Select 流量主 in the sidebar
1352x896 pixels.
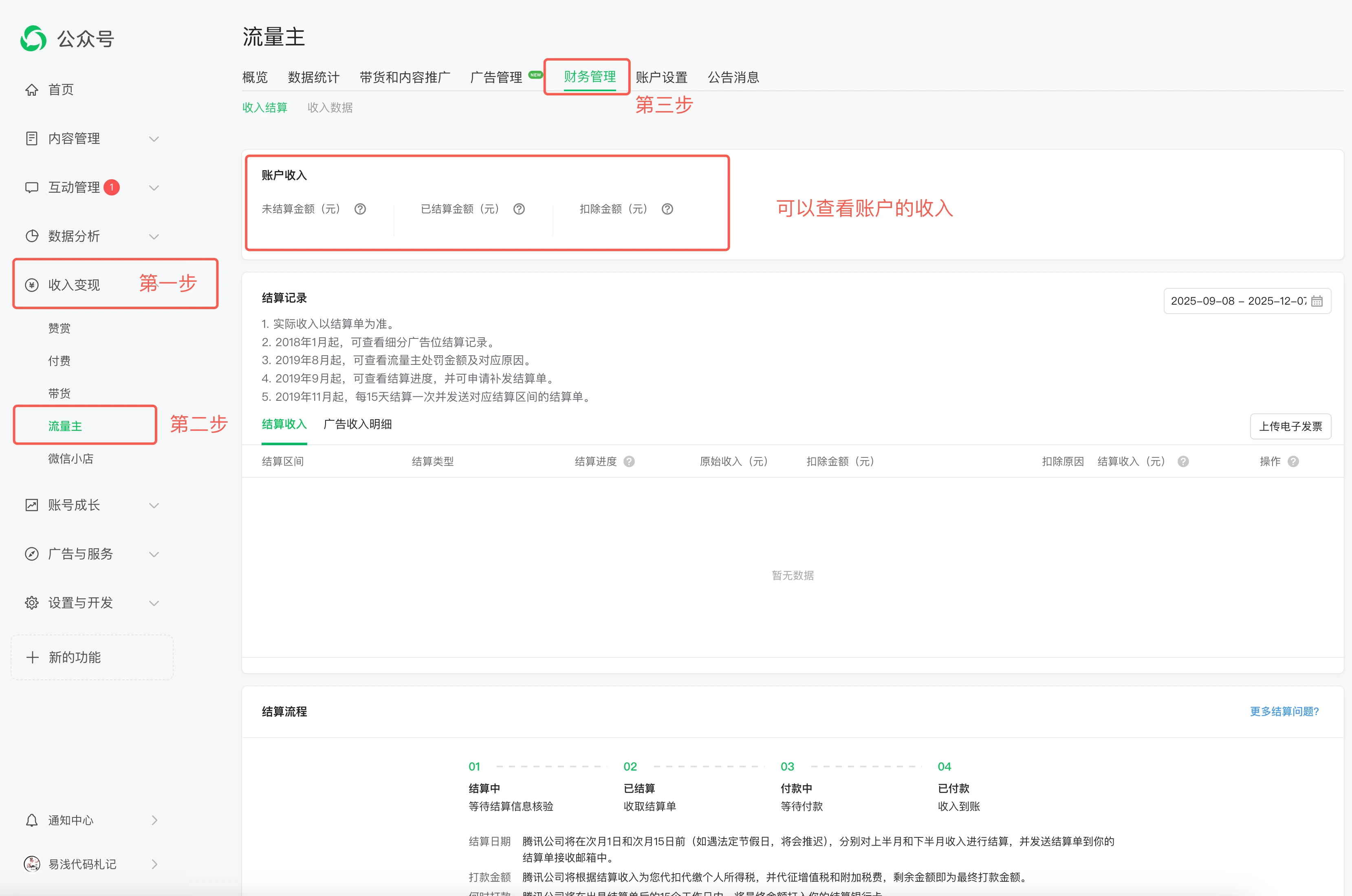click(x=65, y=426)
